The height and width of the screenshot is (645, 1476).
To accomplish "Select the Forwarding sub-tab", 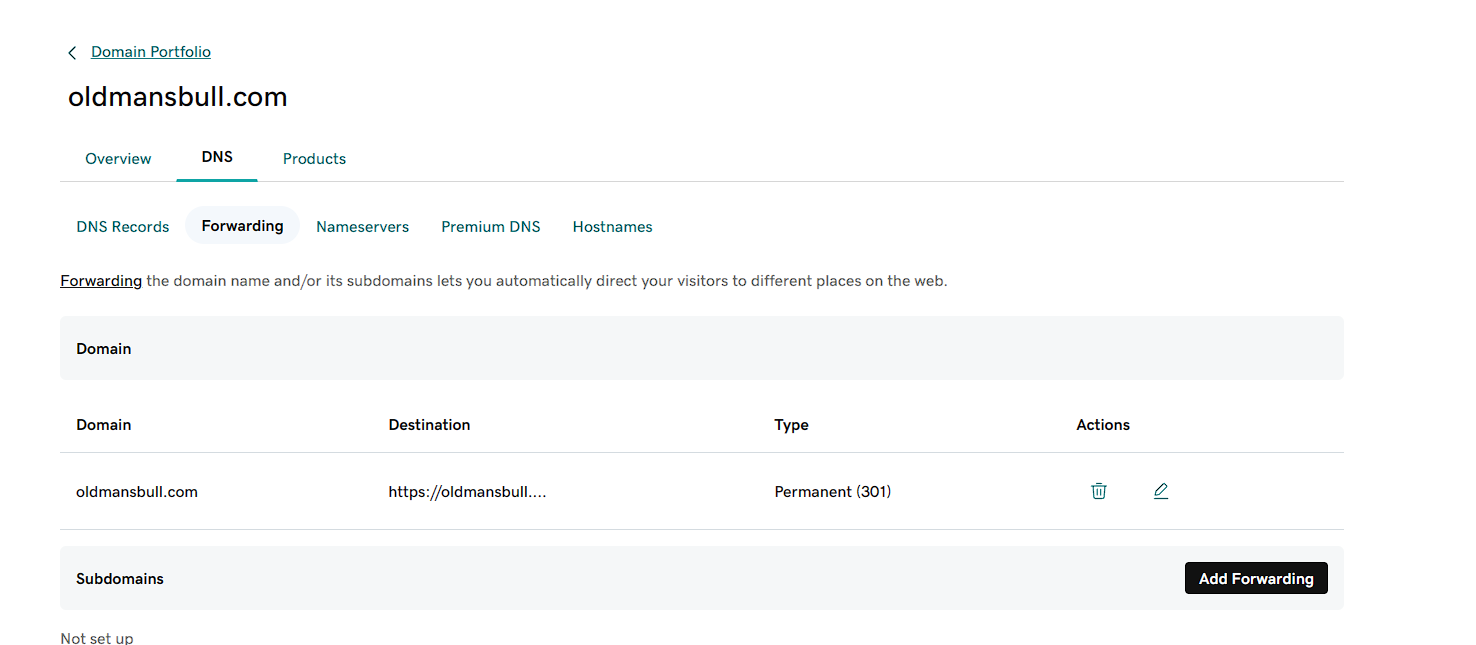I will pyautogui.click(x=242, y=226).
